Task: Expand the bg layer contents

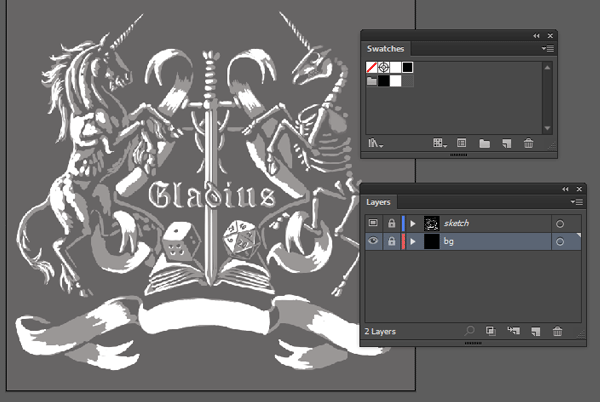Action: tap(413, 241)
